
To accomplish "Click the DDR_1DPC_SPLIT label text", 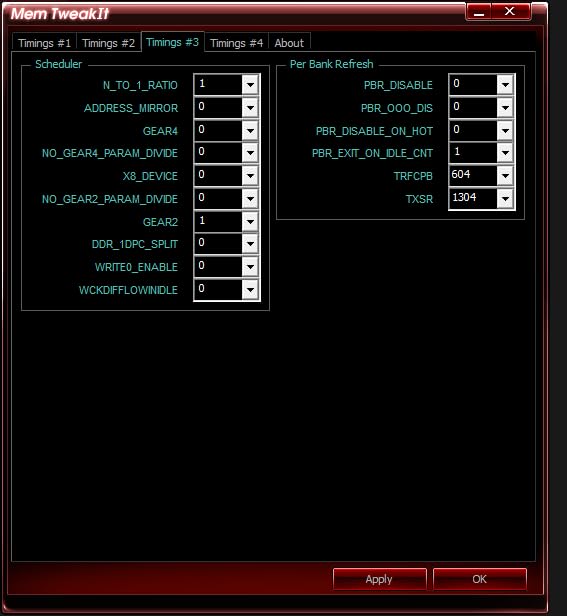I will pyautogui.click(x=135, y=244).
